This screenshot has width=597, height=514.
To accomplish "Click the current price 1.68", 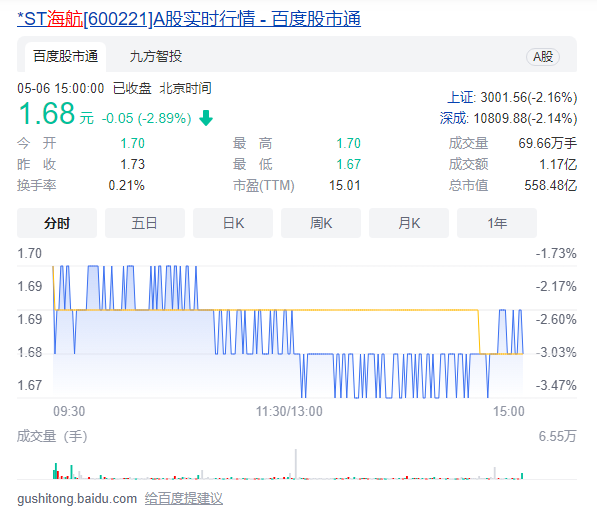I will pyautogui.click(x=47, y=114).
